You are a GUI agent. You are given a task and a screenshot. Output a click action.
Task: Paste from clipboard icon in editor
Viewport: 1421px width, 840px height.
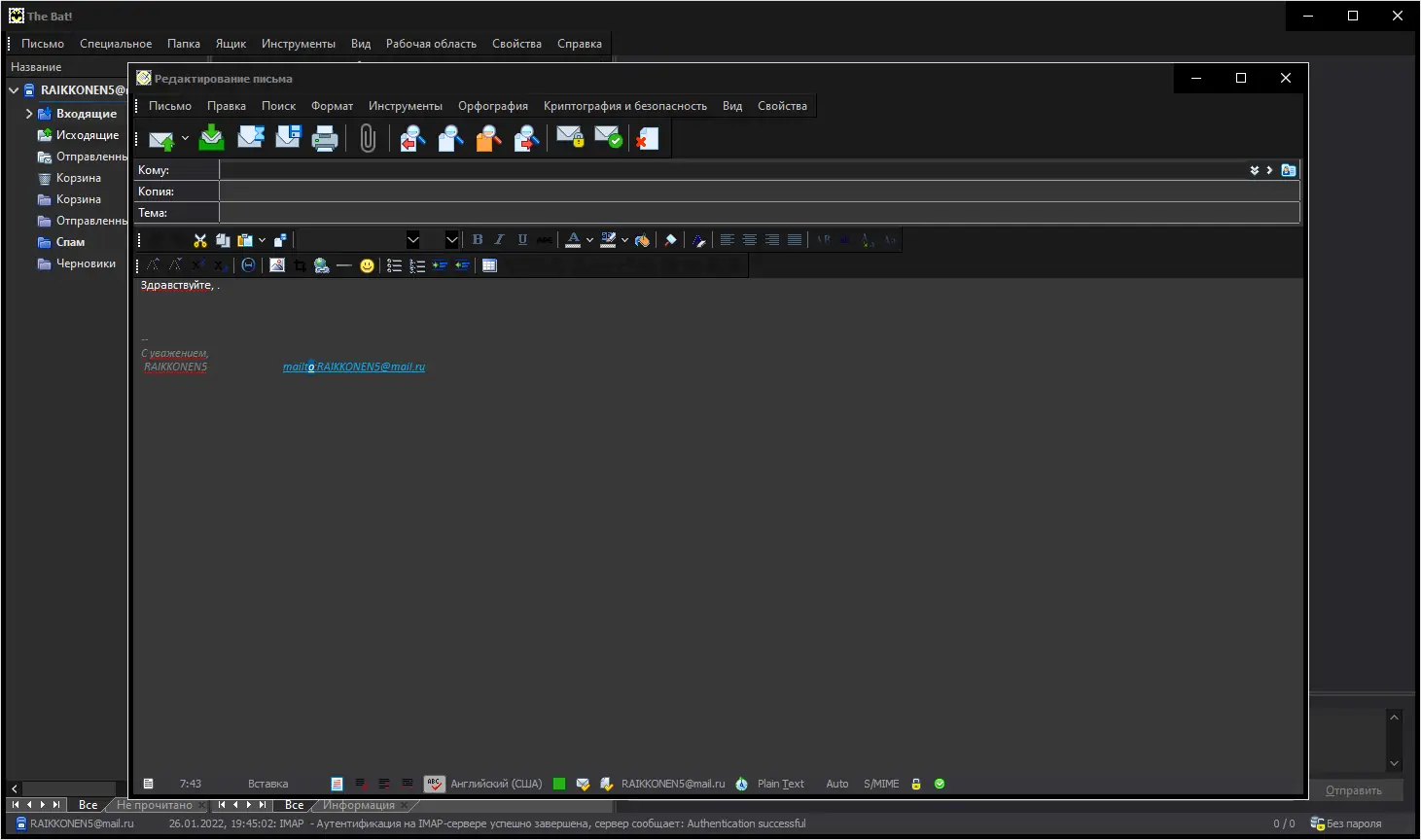click(245, 240)
